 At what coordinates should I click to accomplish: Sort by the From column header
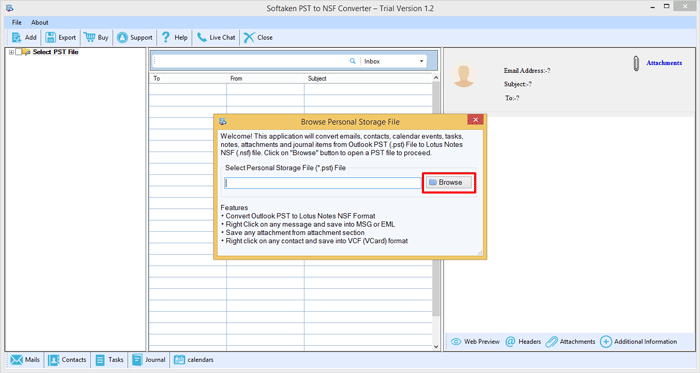[x=265, y=79]
